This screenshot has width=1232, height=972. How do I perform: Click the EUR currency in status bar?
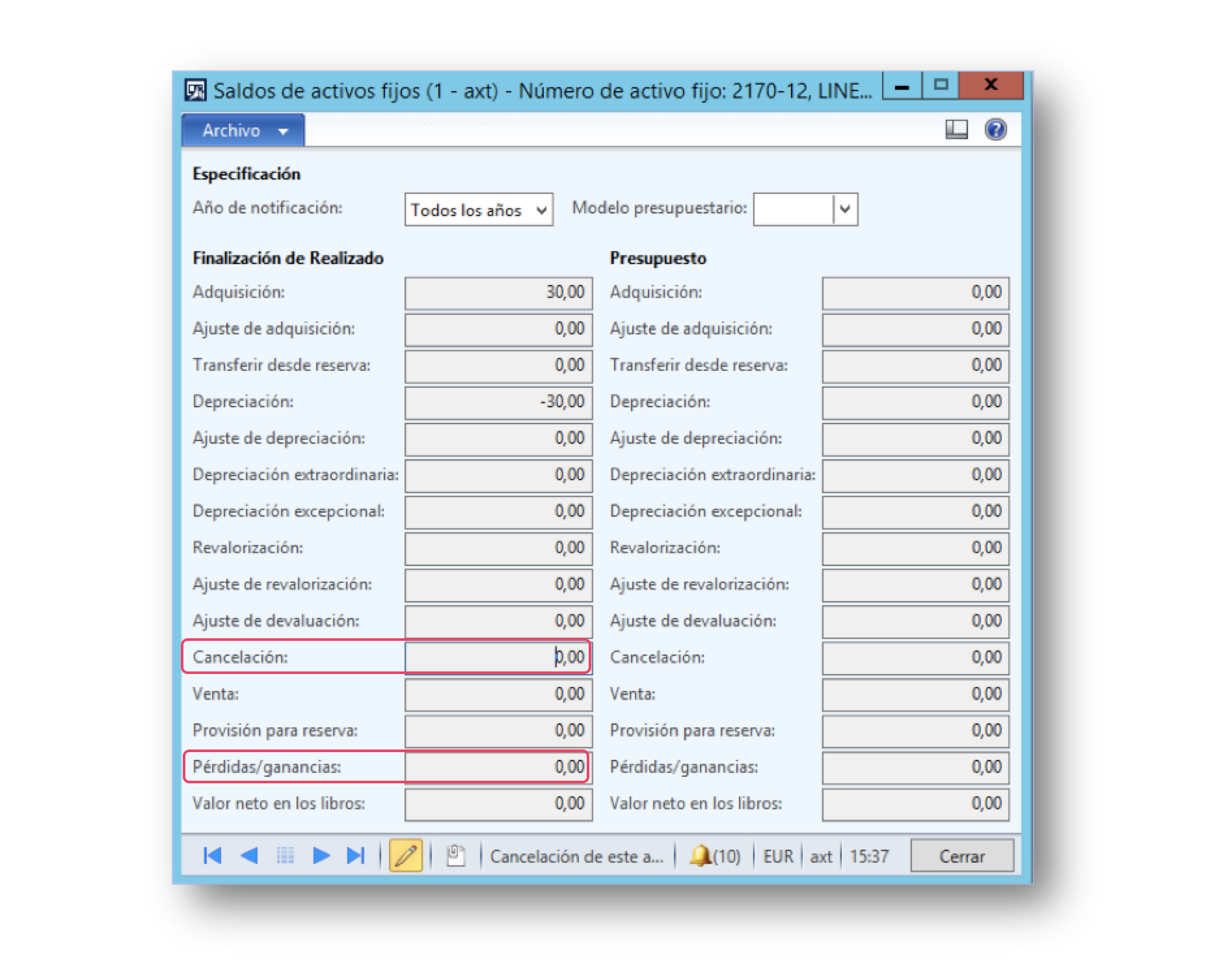pyautogui.click(x=778, y=856)
